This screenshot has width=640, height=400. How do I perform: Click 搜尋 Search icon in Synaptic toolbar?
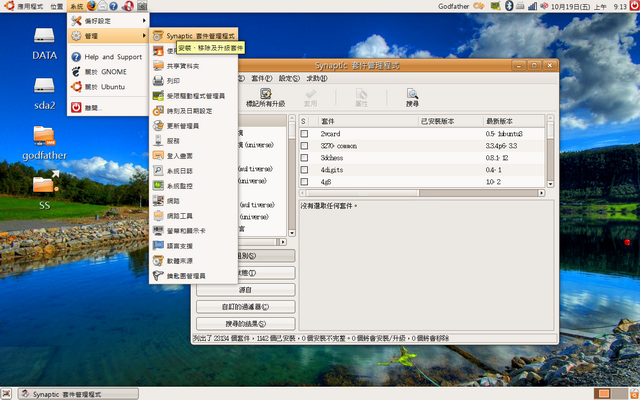pyautogui.click(x=412, y=98)
